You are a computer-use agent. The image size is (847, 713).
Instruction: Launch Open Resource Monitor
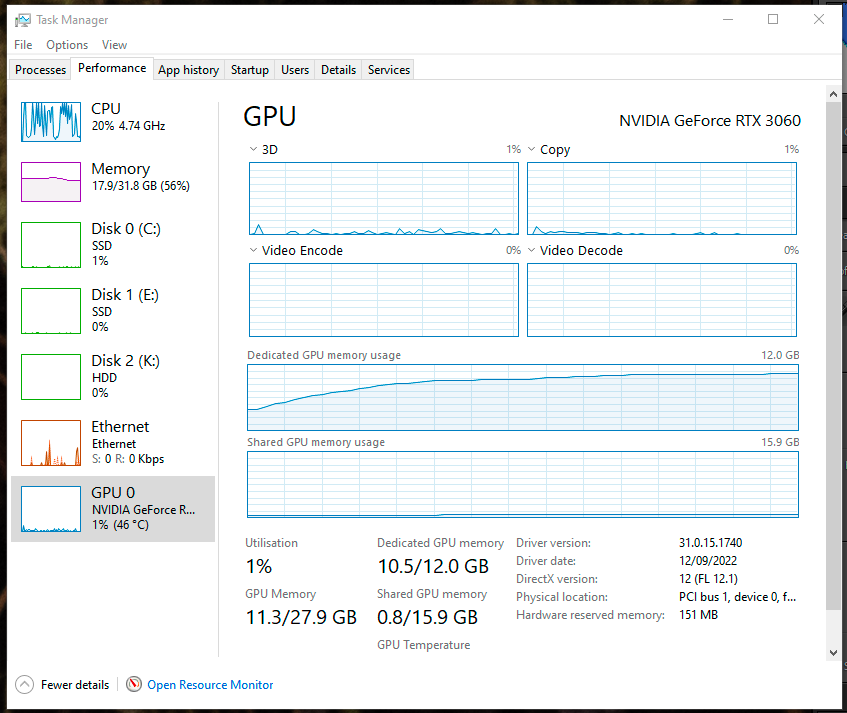click(210, 684)
